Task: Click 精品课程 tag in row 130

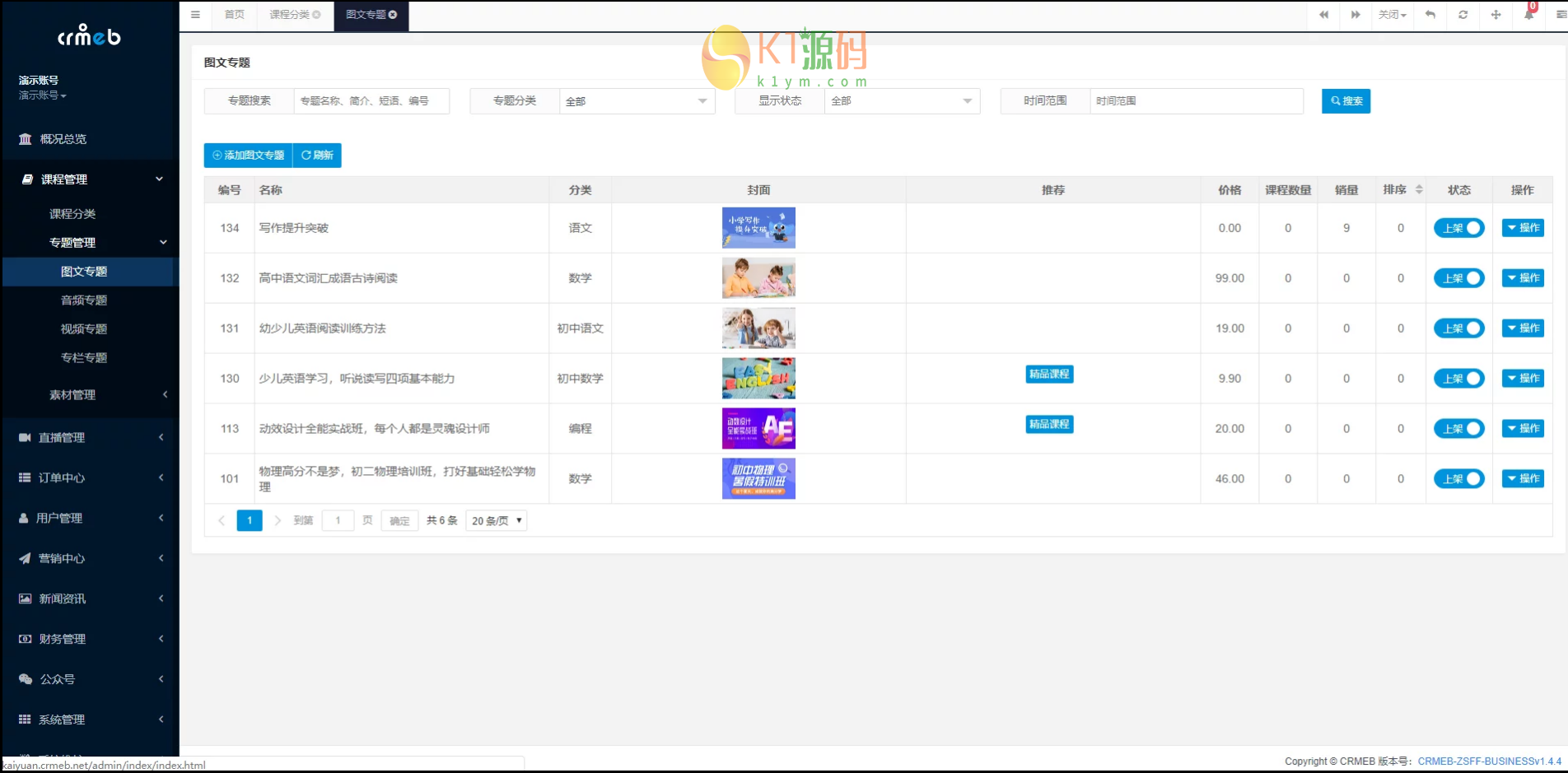Action: 1049,375
